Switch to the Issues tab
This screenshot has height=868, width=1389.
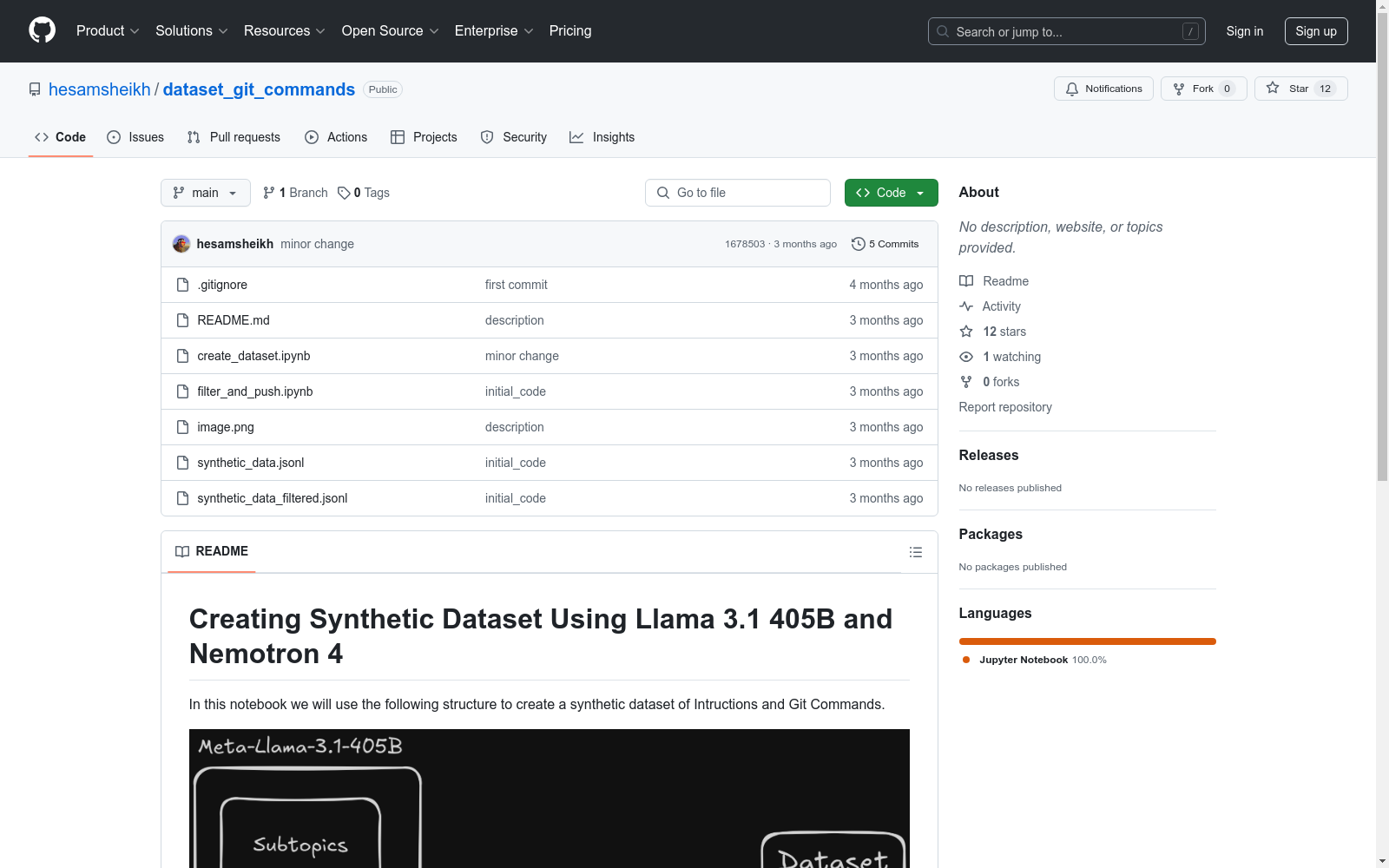[135, 137]
